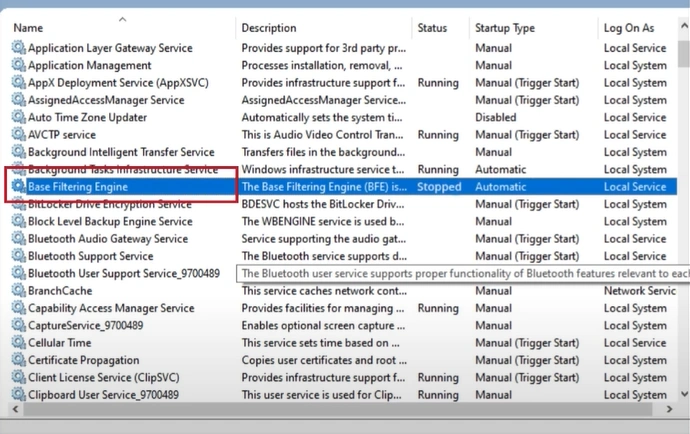Click the gear icon beside Certificate Propagation
Screen dimensions: 690x434
18,360
